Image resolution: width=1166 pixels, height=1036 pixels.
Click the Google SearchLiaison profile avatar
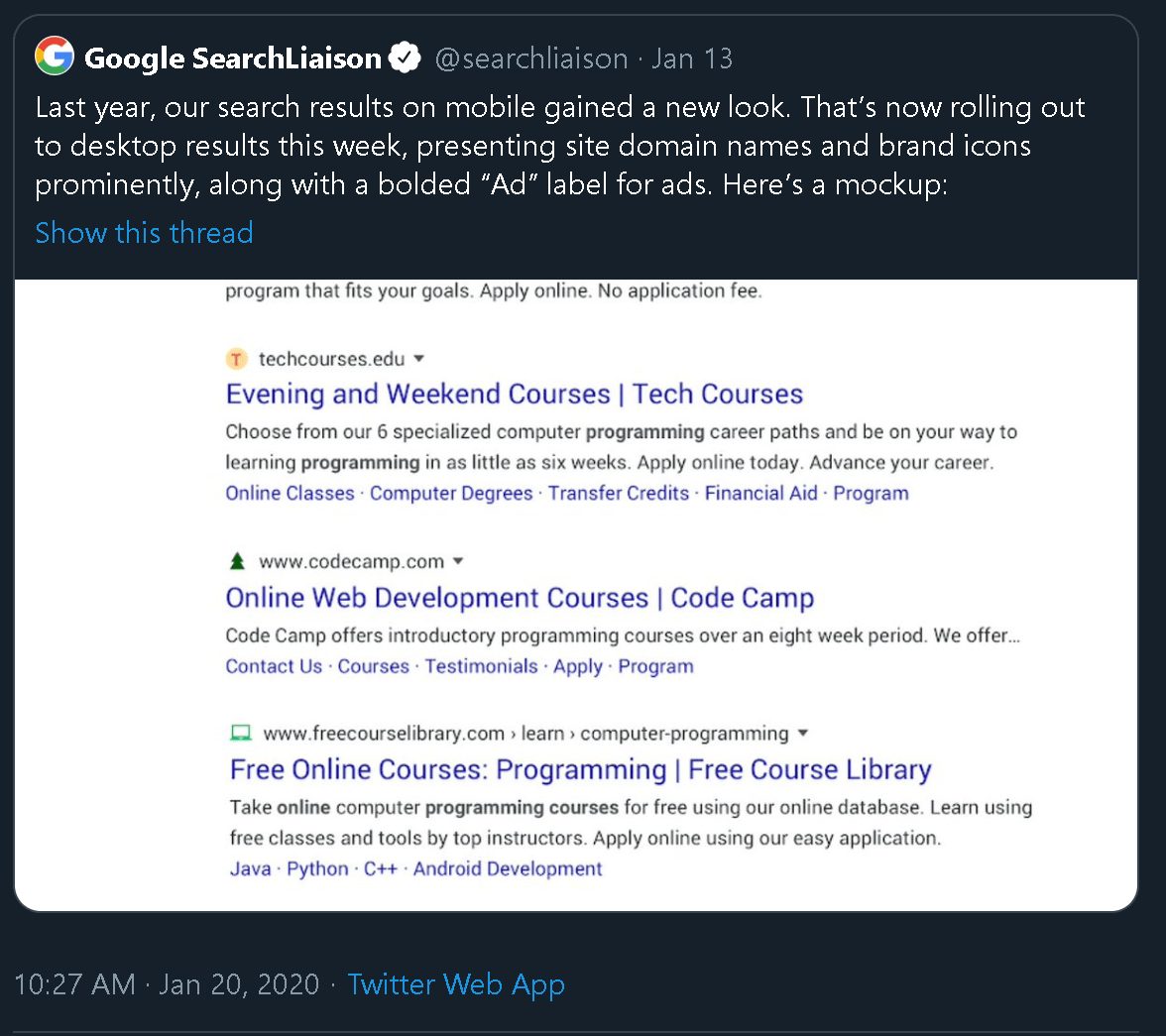click(55, 56)
